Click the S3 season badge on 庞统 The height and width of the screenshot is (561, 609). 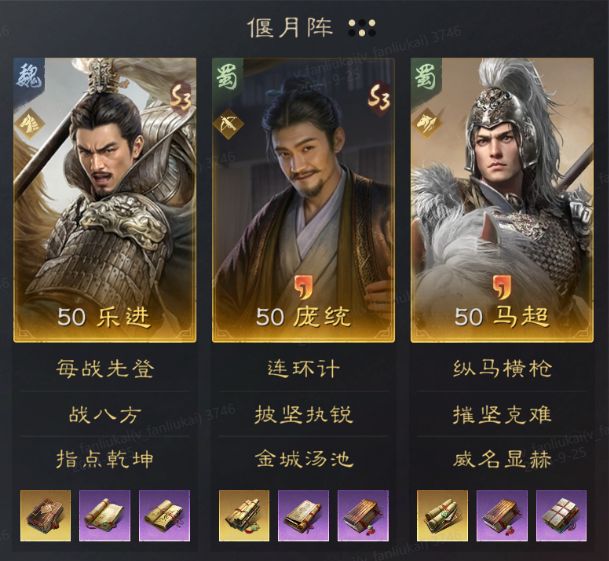coord(379,98)
